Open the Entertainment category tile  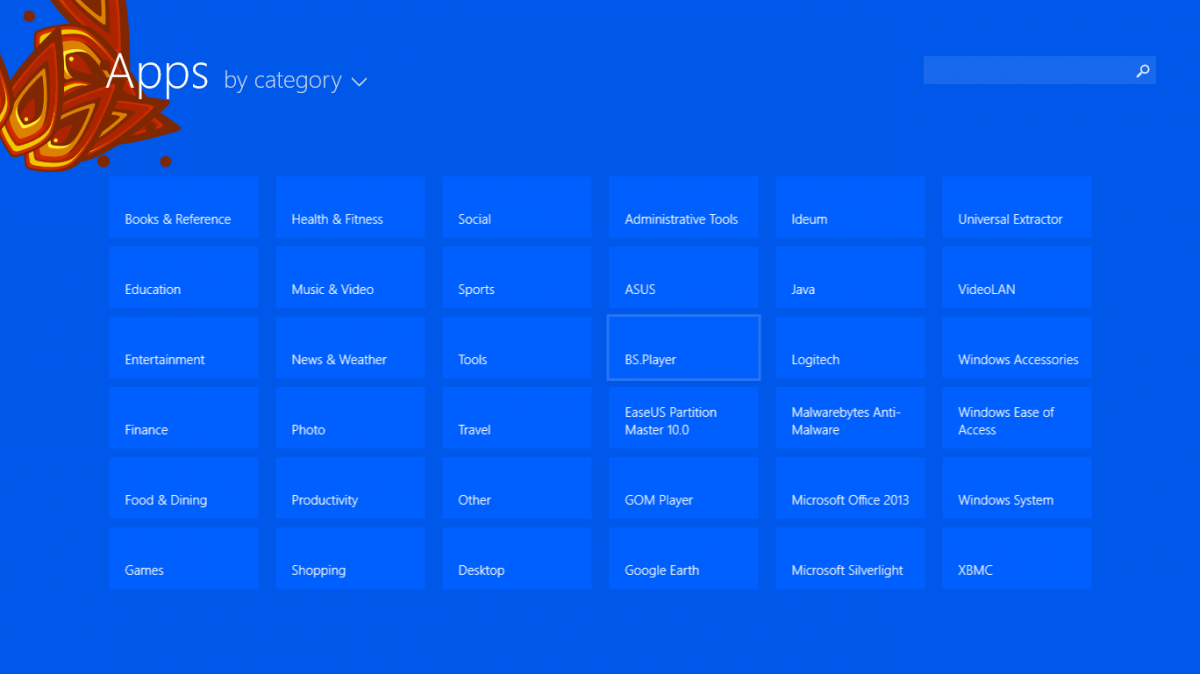pyautogui.click(x=184, y=347)
